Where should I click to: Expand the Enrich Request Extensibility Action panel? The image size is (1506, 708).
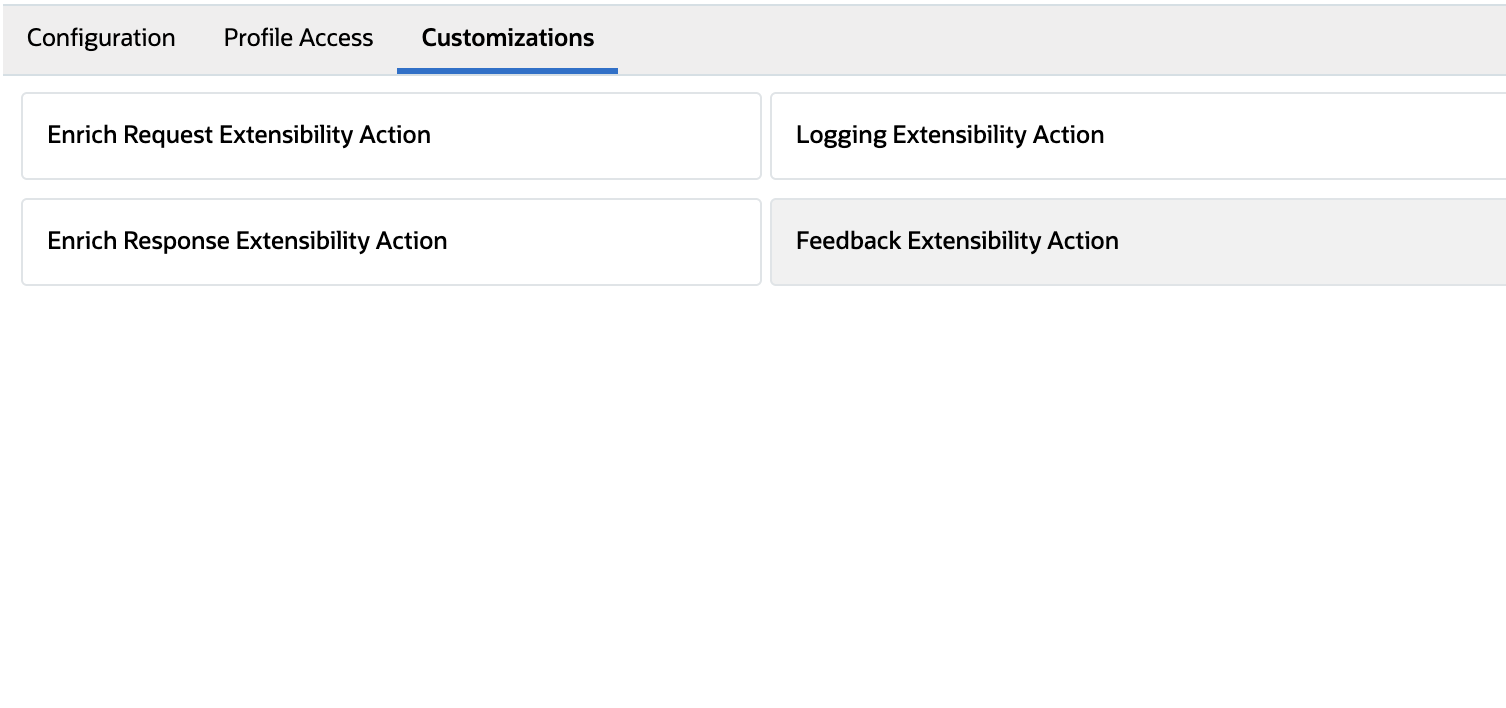pyautogui.click(x=390, y=135)
